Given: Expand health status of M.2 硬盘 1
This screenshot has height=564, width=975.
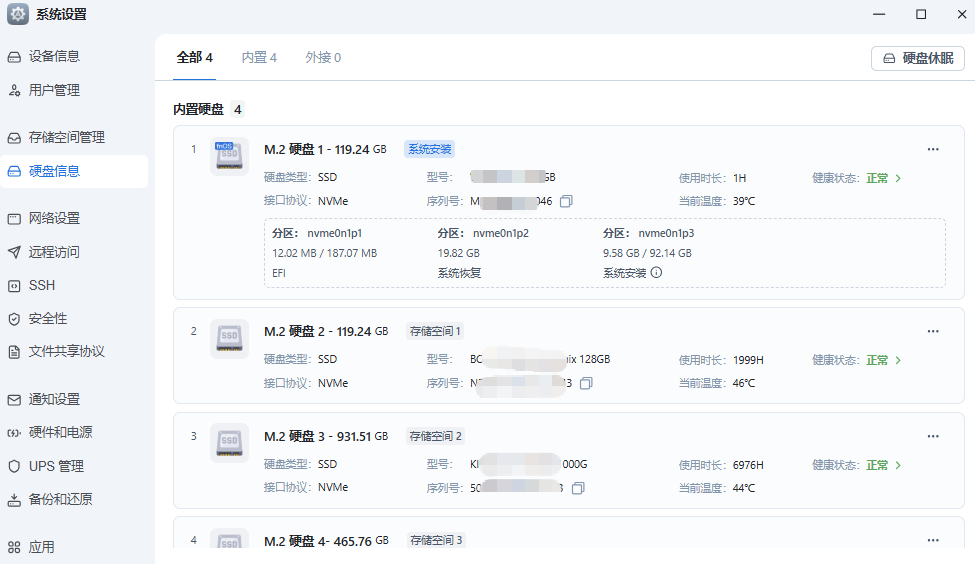Looking at the screenshot, I should [x=898, y=178].
